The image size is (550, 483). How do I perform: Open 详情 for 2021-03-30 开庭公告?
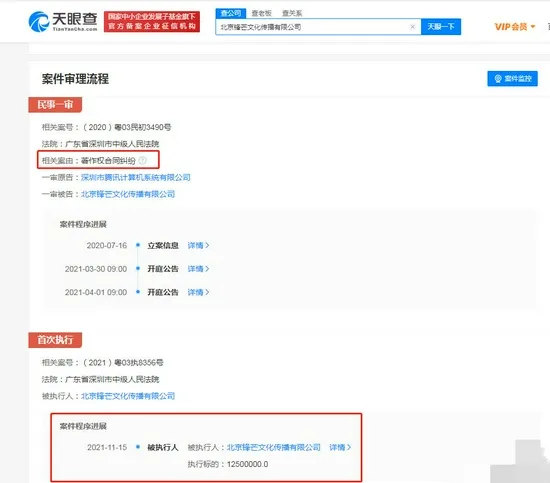pos(198,269)
